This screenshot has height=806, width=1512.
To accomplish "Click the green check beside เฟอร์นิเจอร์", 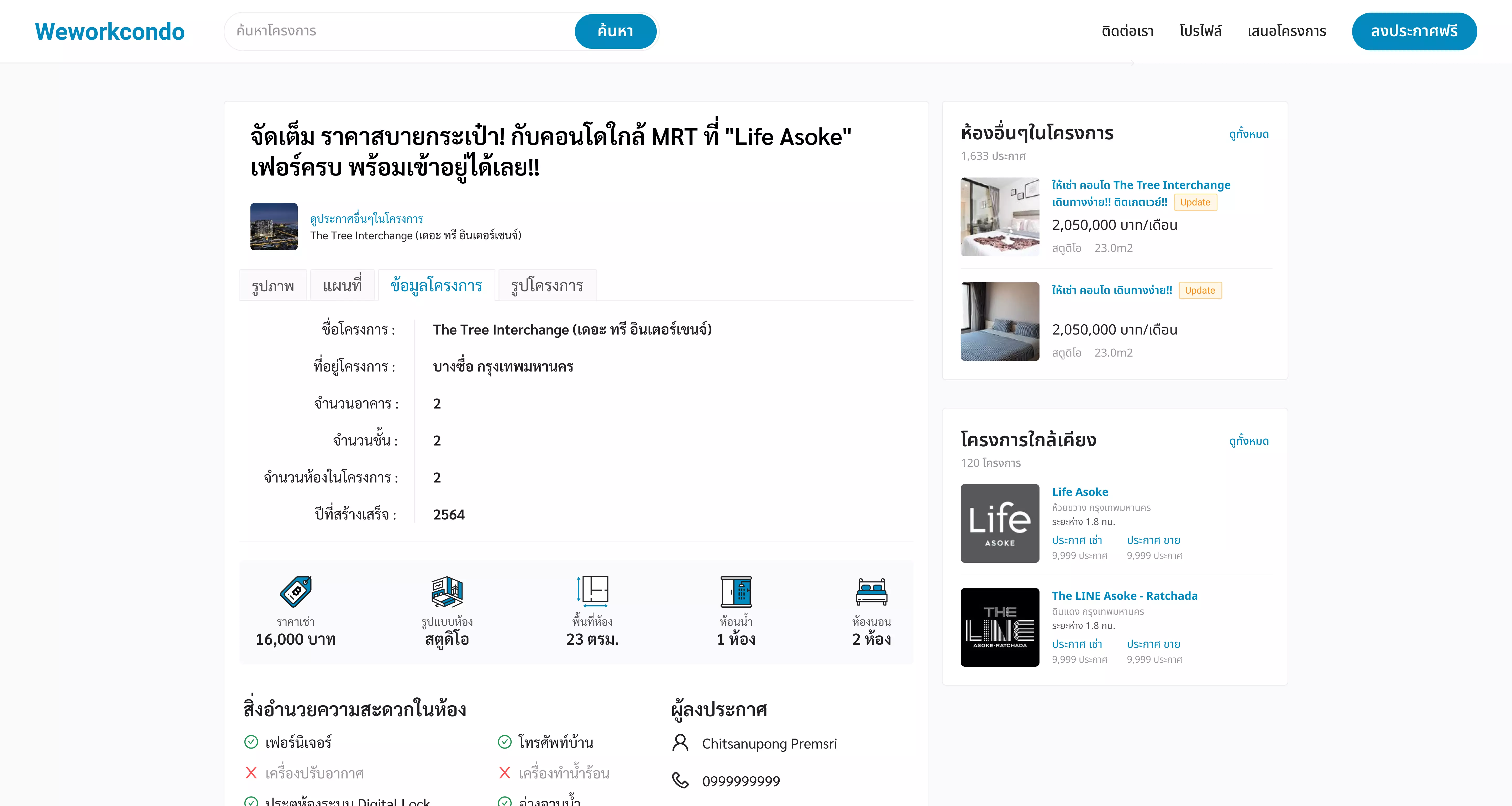I will [251, 742].
